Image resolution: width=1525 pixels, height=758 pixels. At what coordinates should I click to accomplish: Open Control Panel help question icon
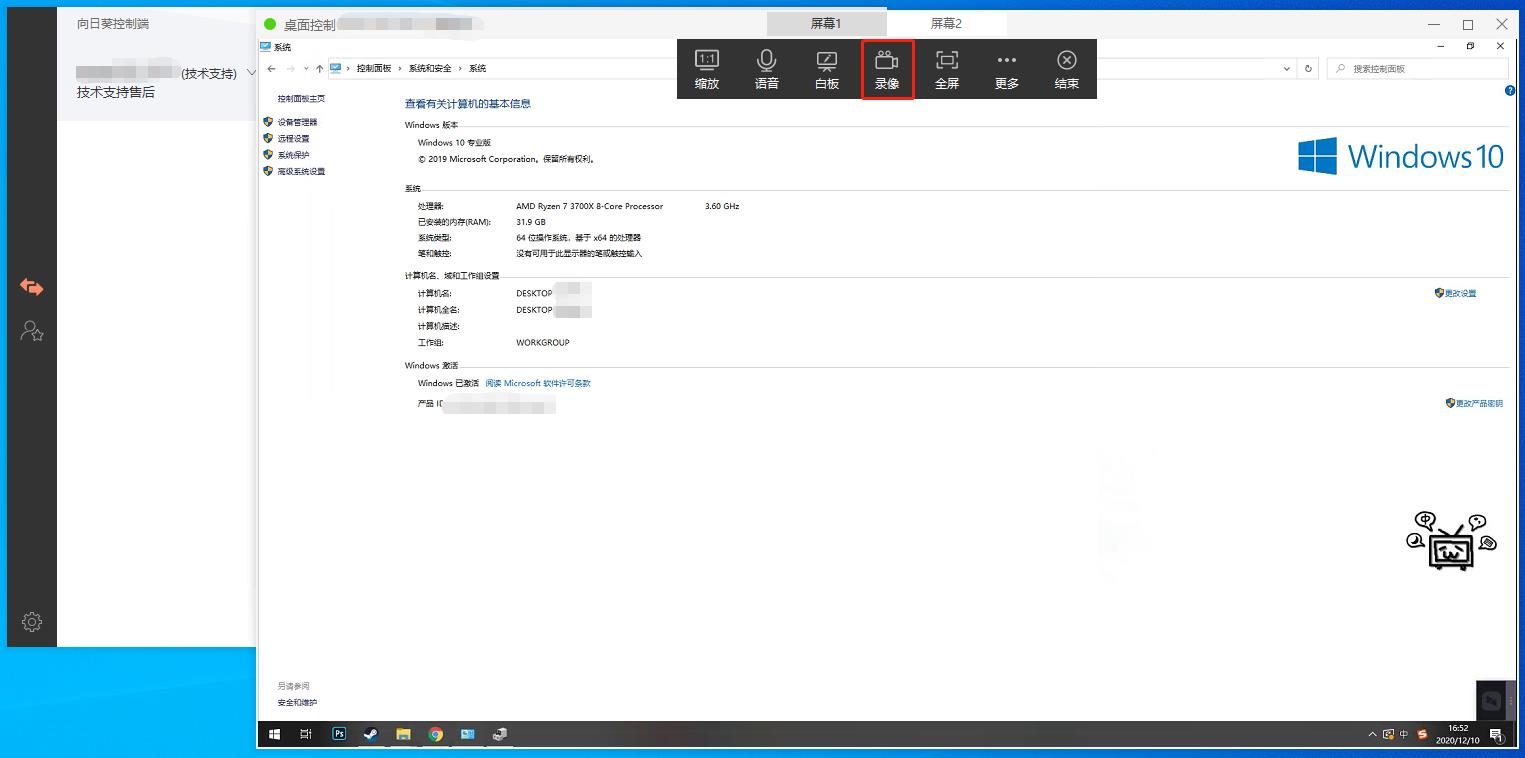point(1510,91)
